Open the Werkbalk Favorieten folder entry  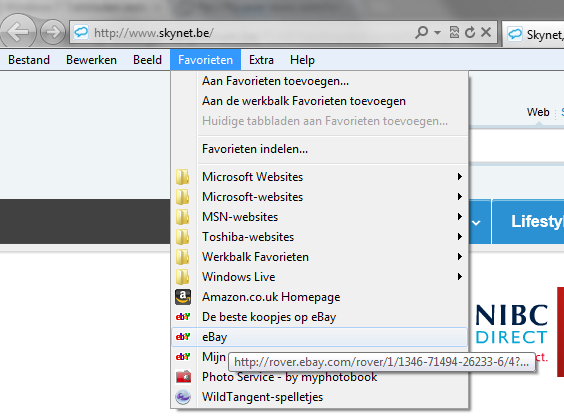click(319, 257)
